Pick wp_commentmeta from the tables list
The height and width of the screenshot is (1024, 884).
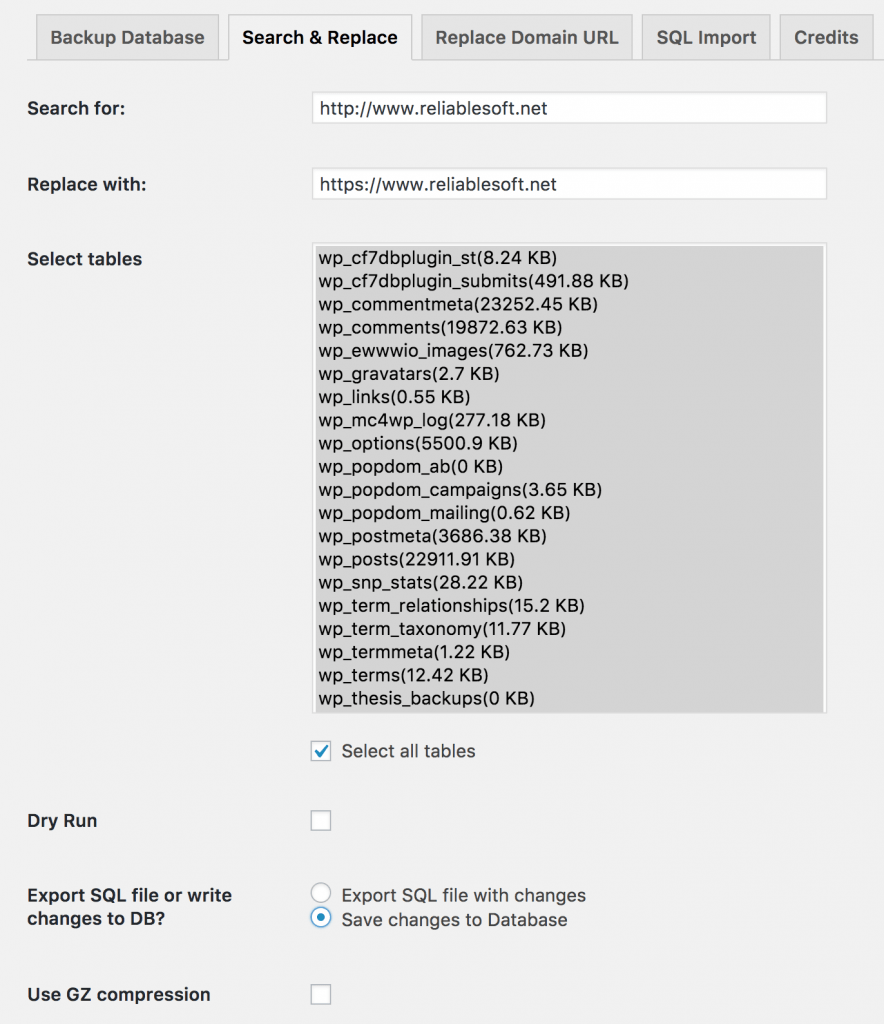[458, 304]
